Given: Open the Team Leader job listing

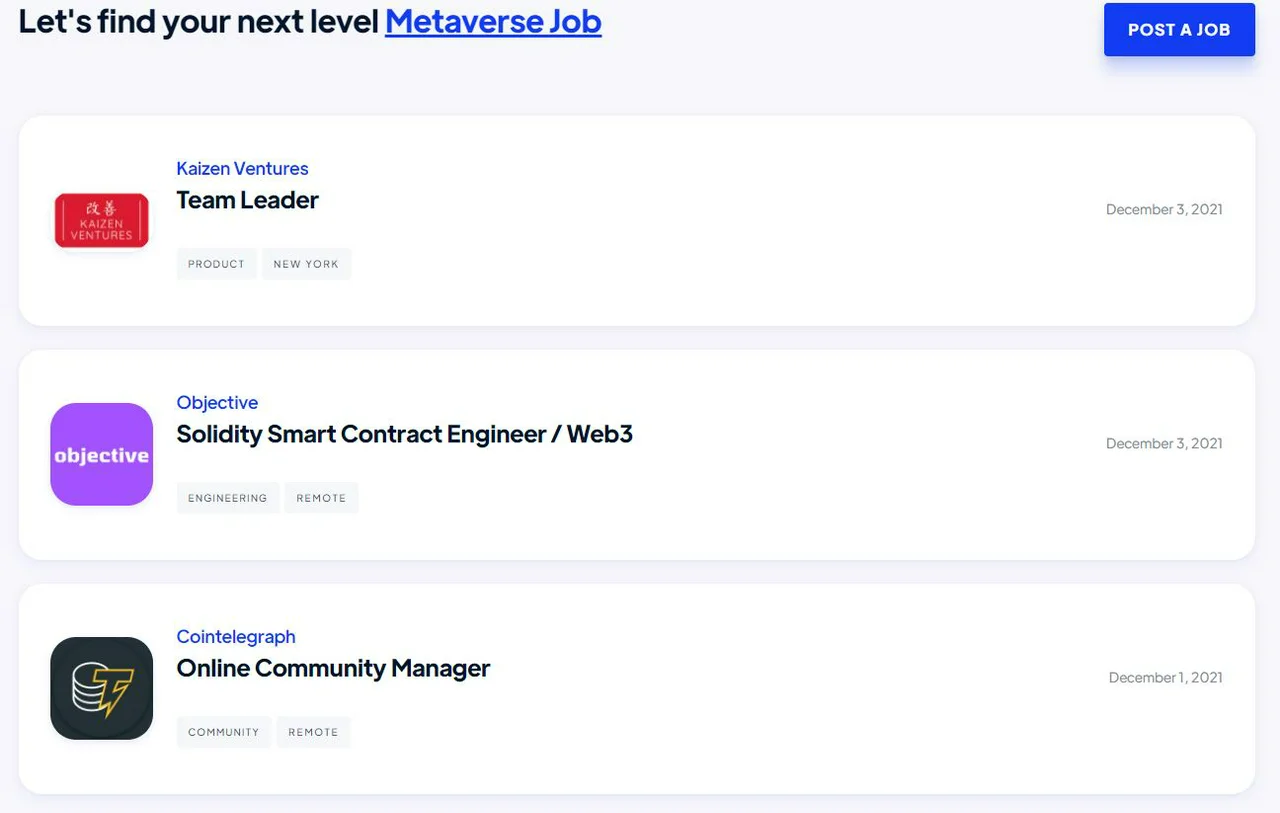Looking at the screenshot, I should click(x=247, y=200).
